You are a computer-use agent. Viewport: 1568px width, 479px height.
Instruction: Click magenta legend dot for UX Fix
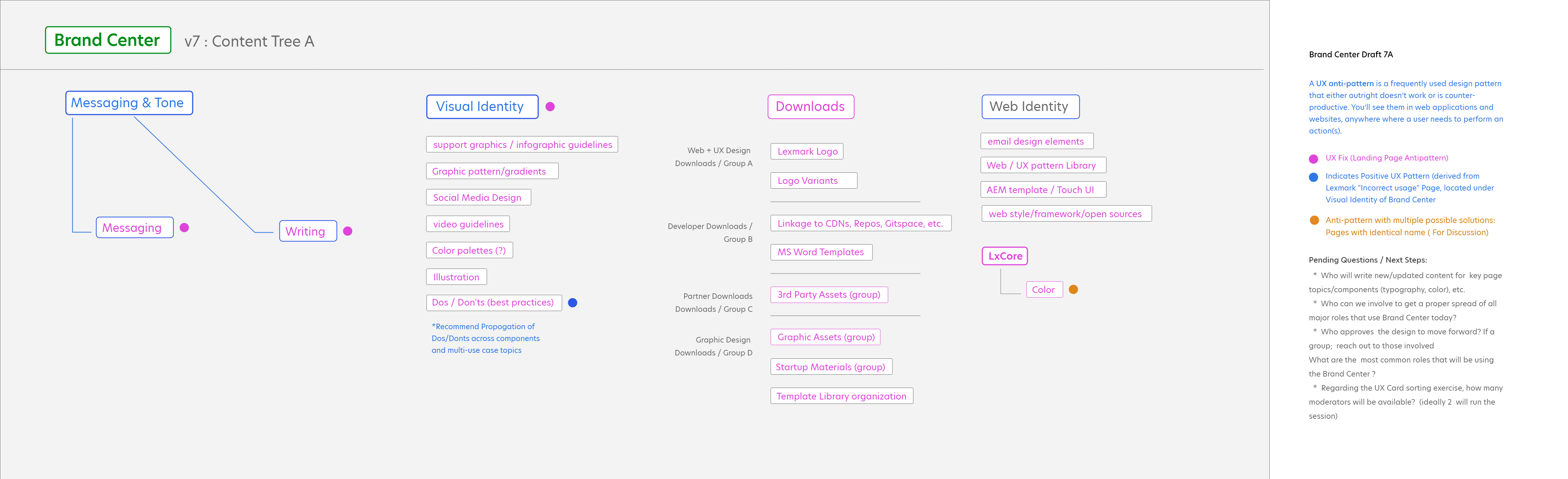(x=1313, y=158)
